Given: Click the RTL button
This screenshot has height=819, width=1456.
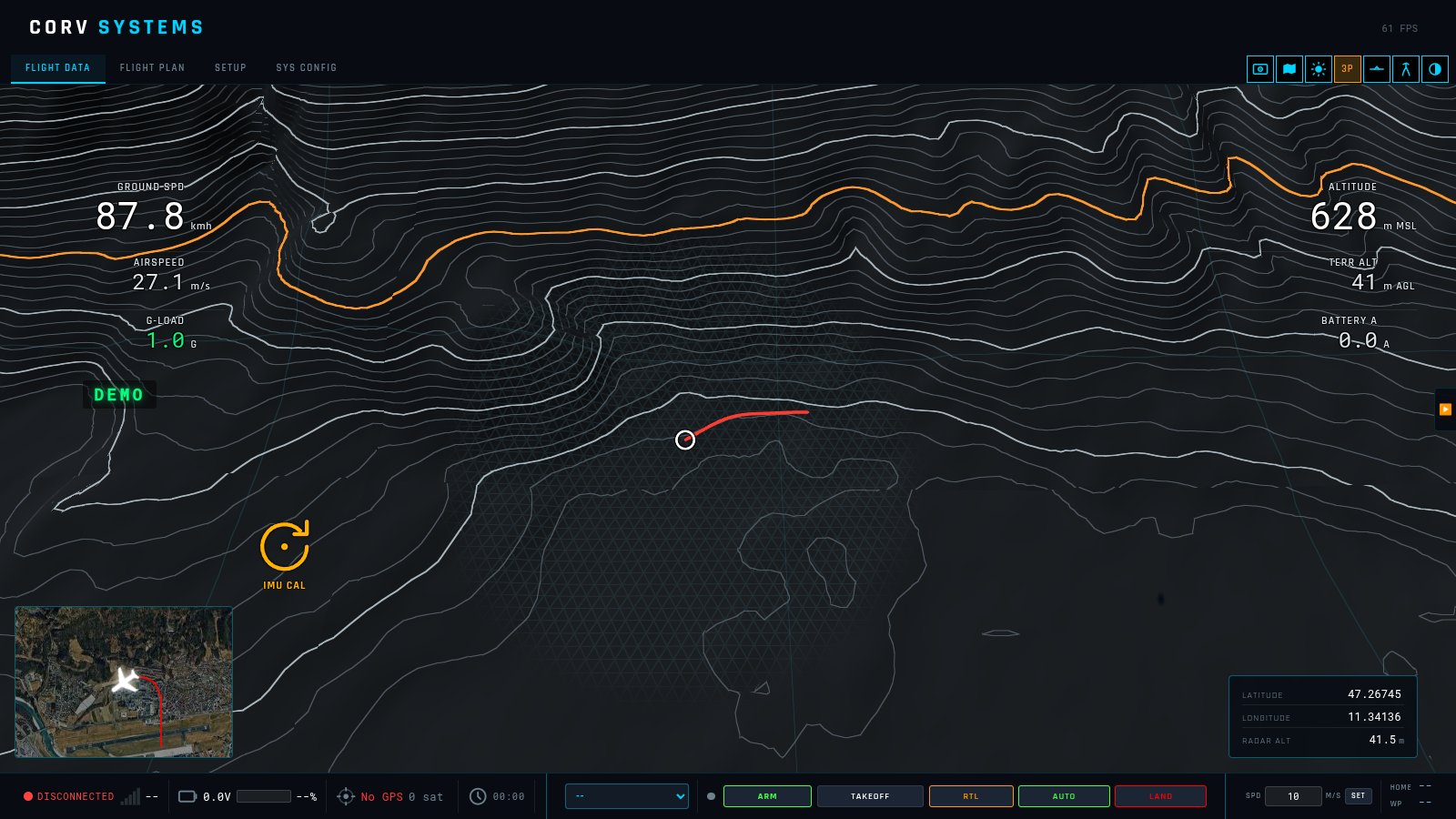Looking at the screenshot, I should [x=971, y=796].
